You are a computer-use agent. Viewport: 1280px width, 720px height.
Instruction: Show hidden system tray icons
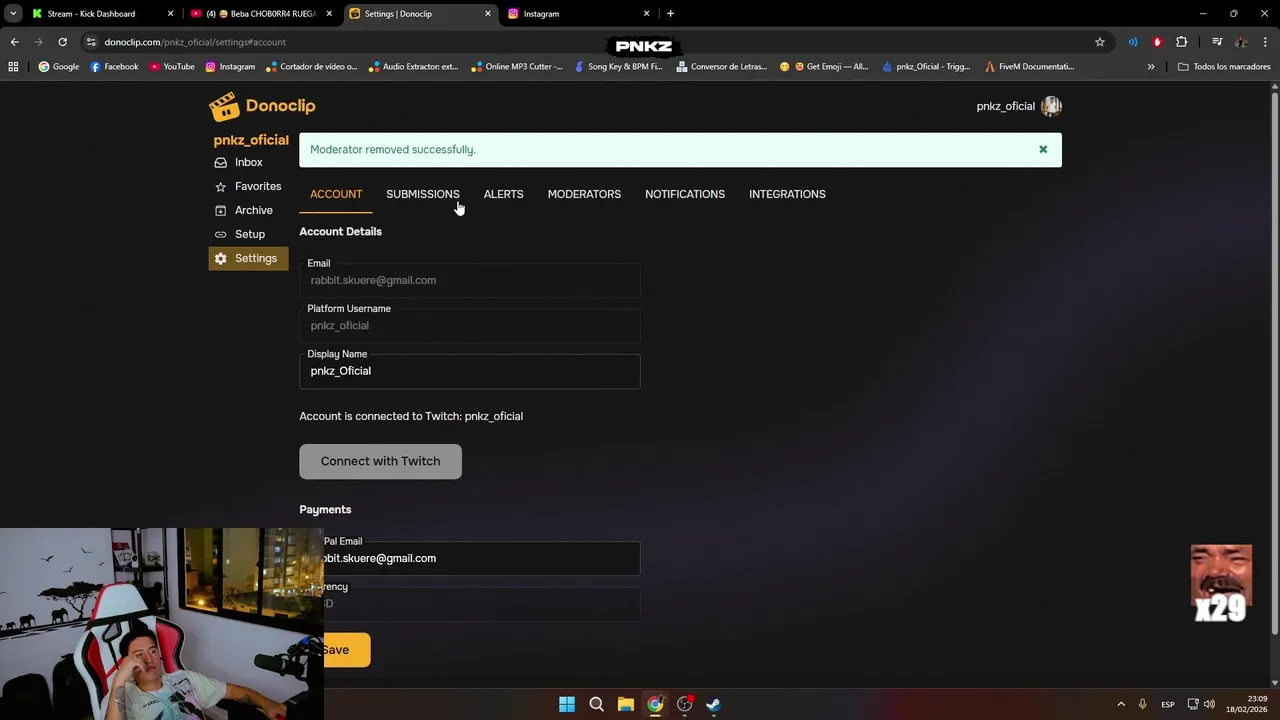tap(1121, 704)
